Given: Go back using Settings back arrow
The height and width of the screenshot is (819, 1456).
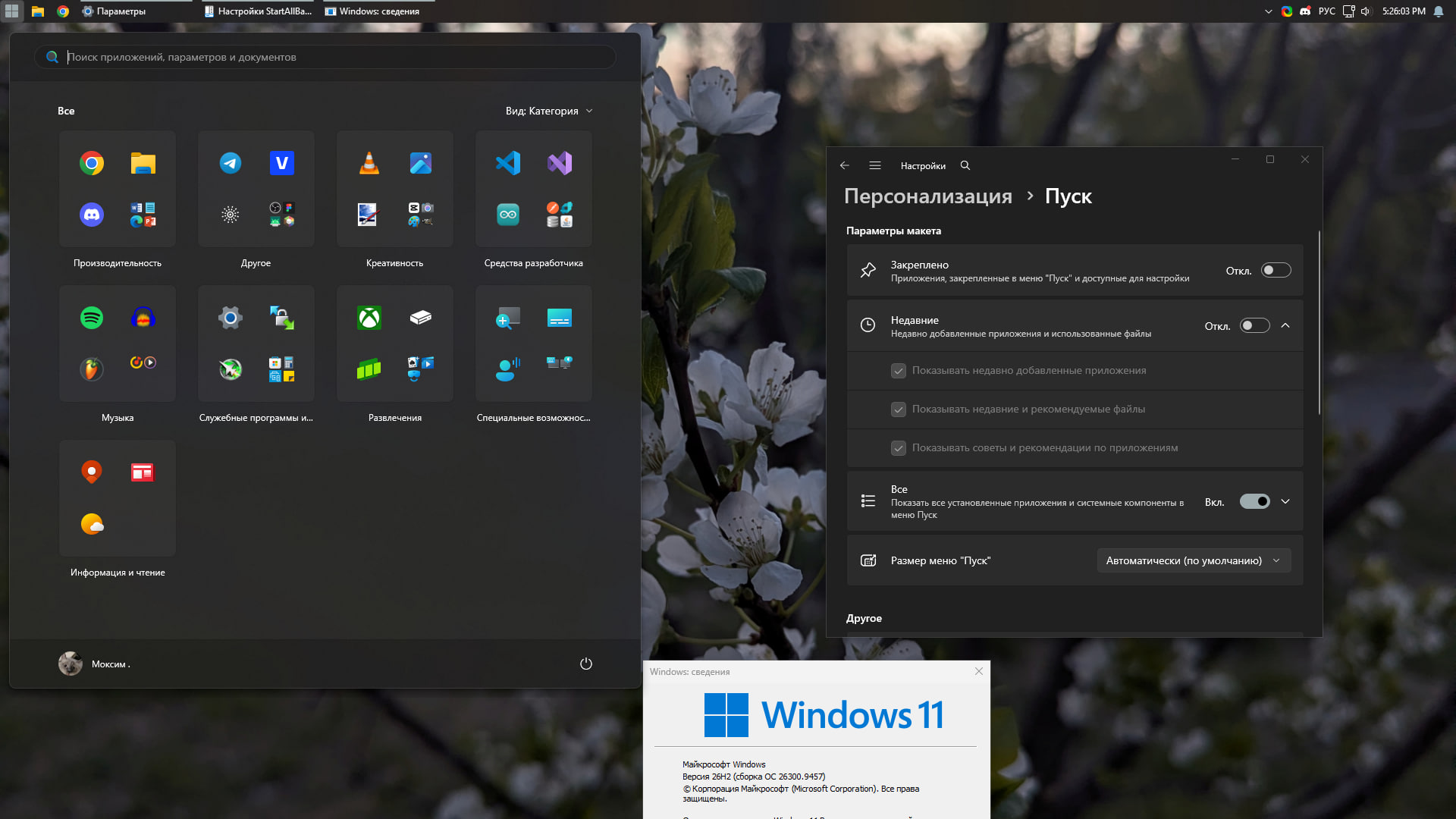Looking at the screenshot, I should click(845, 165).
